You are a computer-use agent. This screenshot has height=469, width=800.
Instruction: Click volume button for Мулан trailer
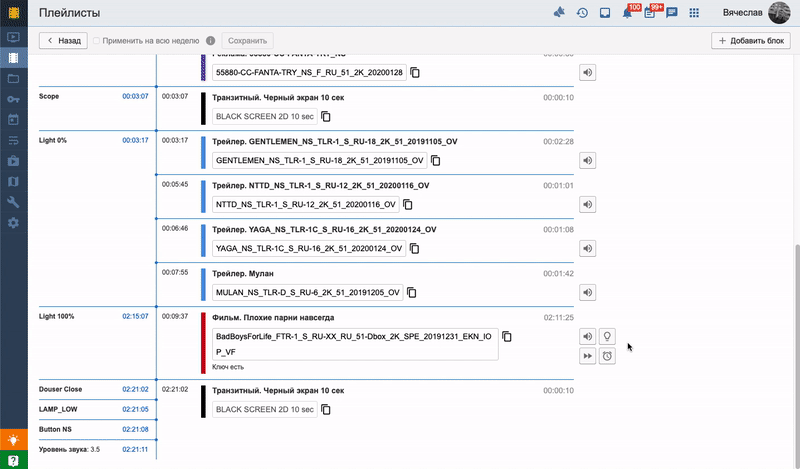click(x=587, y=292)
